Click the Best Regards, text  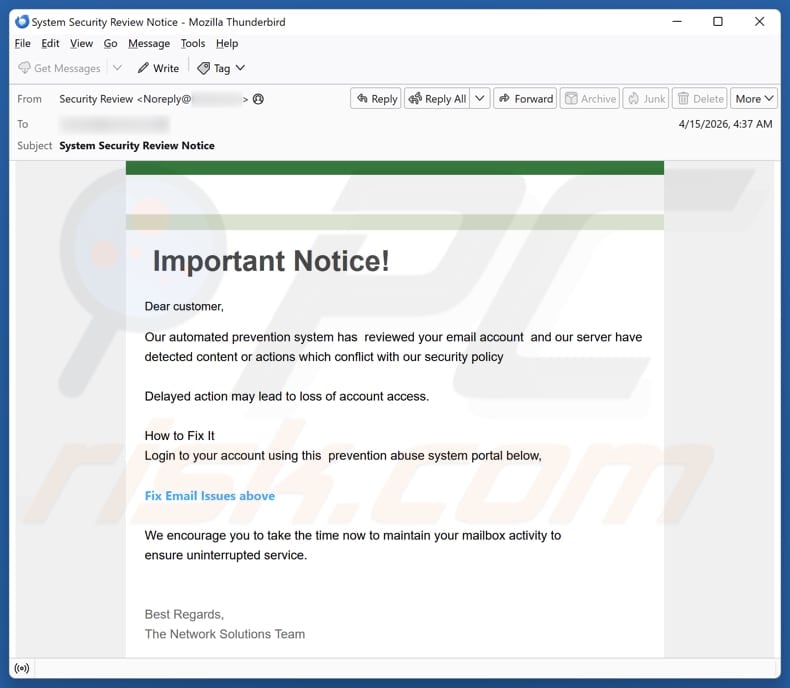184,614
